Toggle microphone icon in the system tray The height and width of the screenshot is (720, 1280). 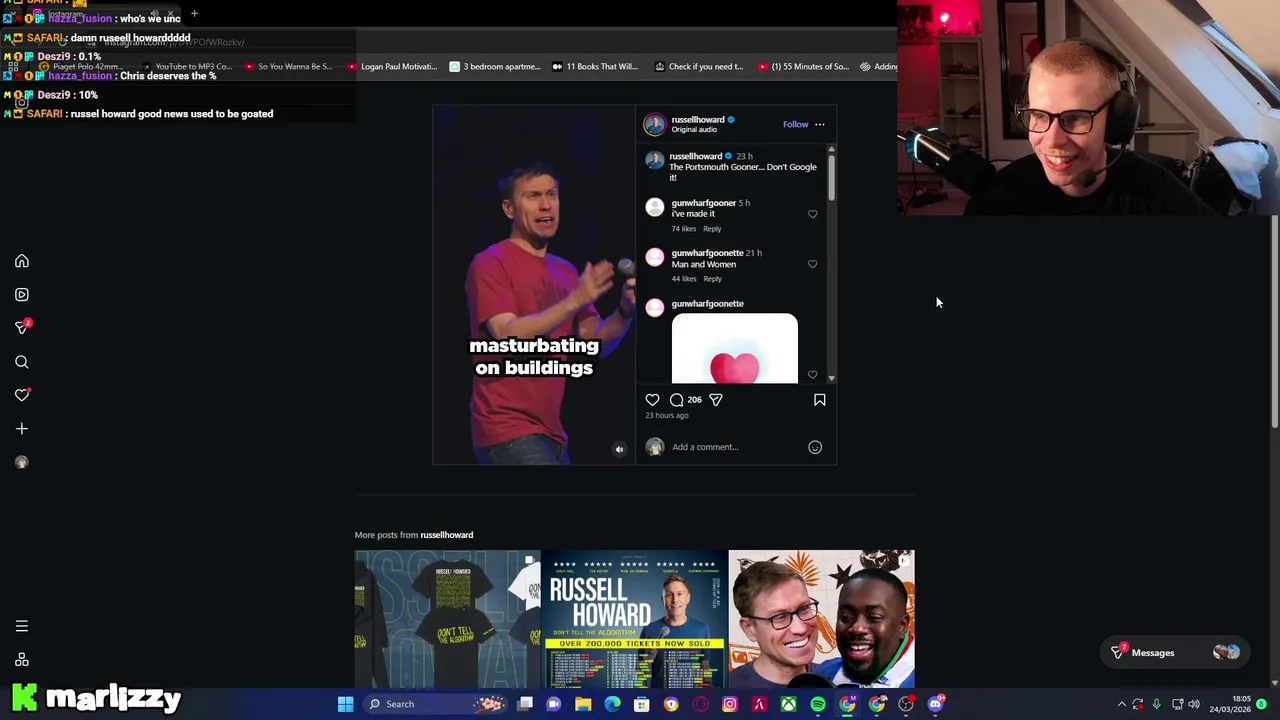coord(1157,704)
